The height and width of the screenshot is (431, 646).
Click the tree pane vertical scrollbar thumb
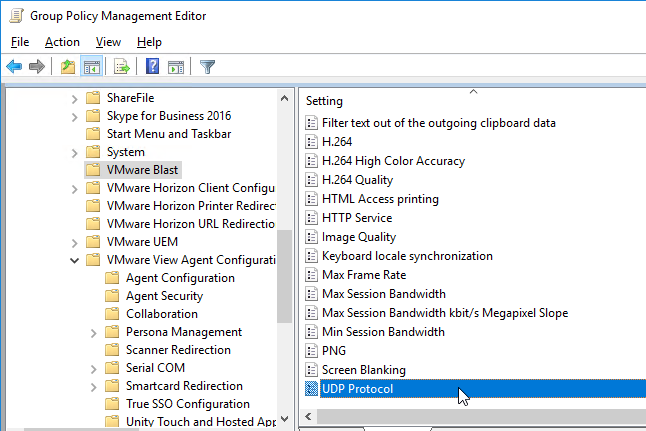click(284, 276)
